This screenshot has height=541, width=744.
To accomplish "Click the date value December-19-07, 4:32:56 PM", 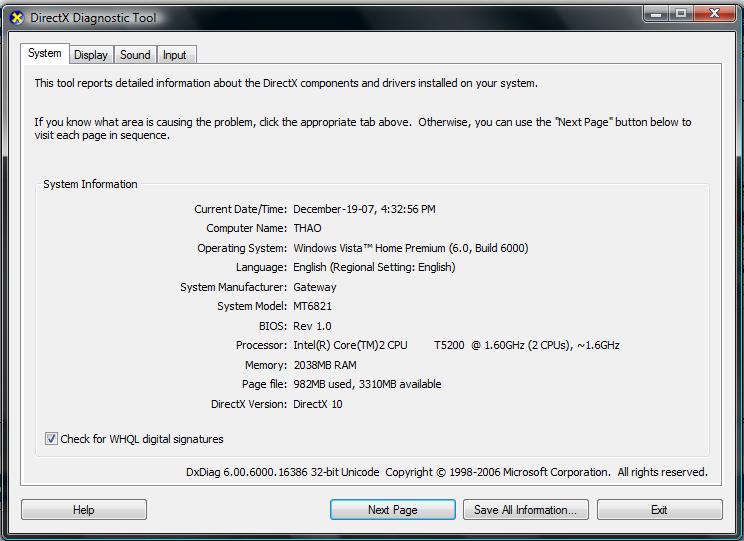I will (x=364, y=209).
